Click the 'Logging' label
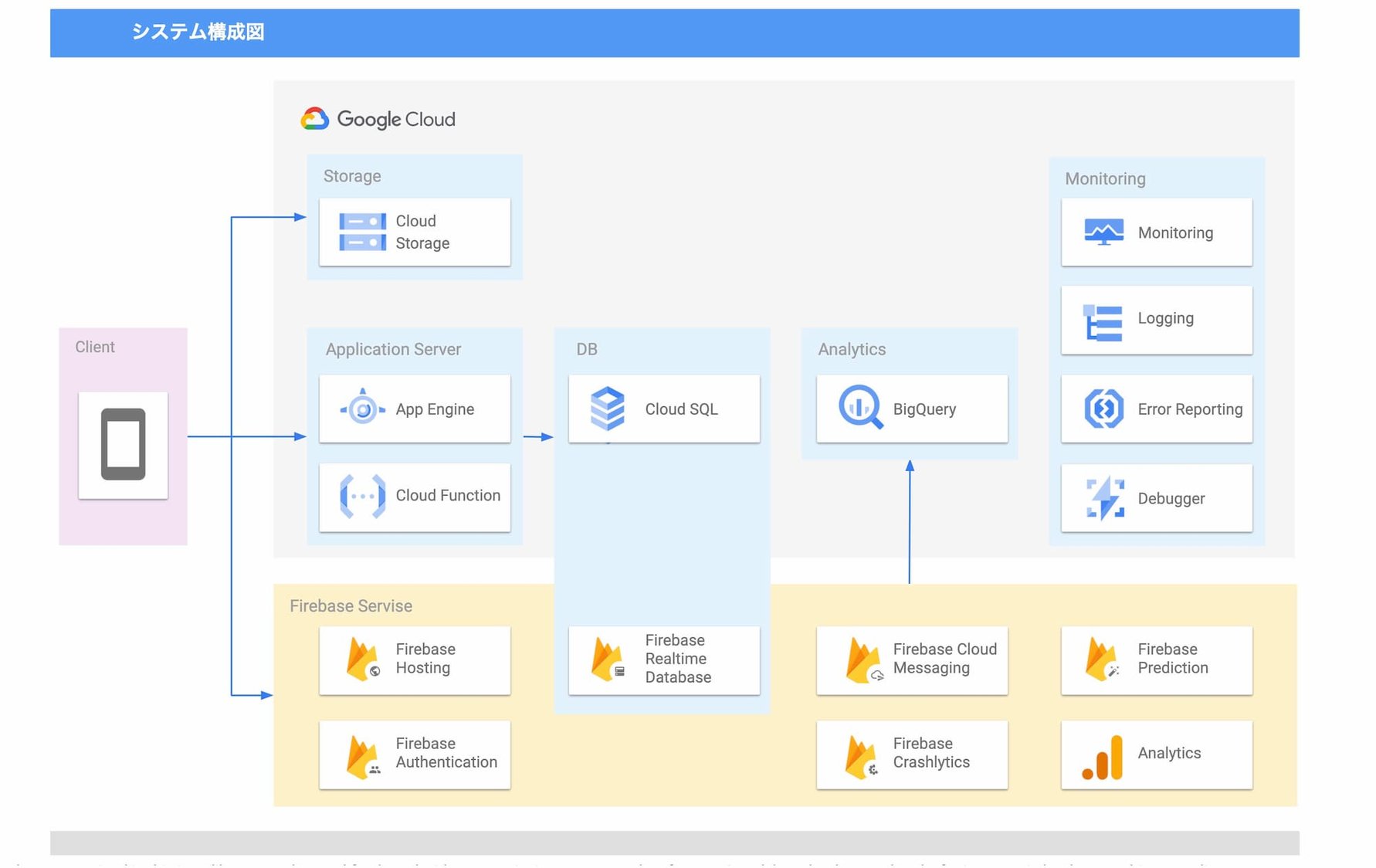Screen dimensions: 1376x868 click(1165, 318)
